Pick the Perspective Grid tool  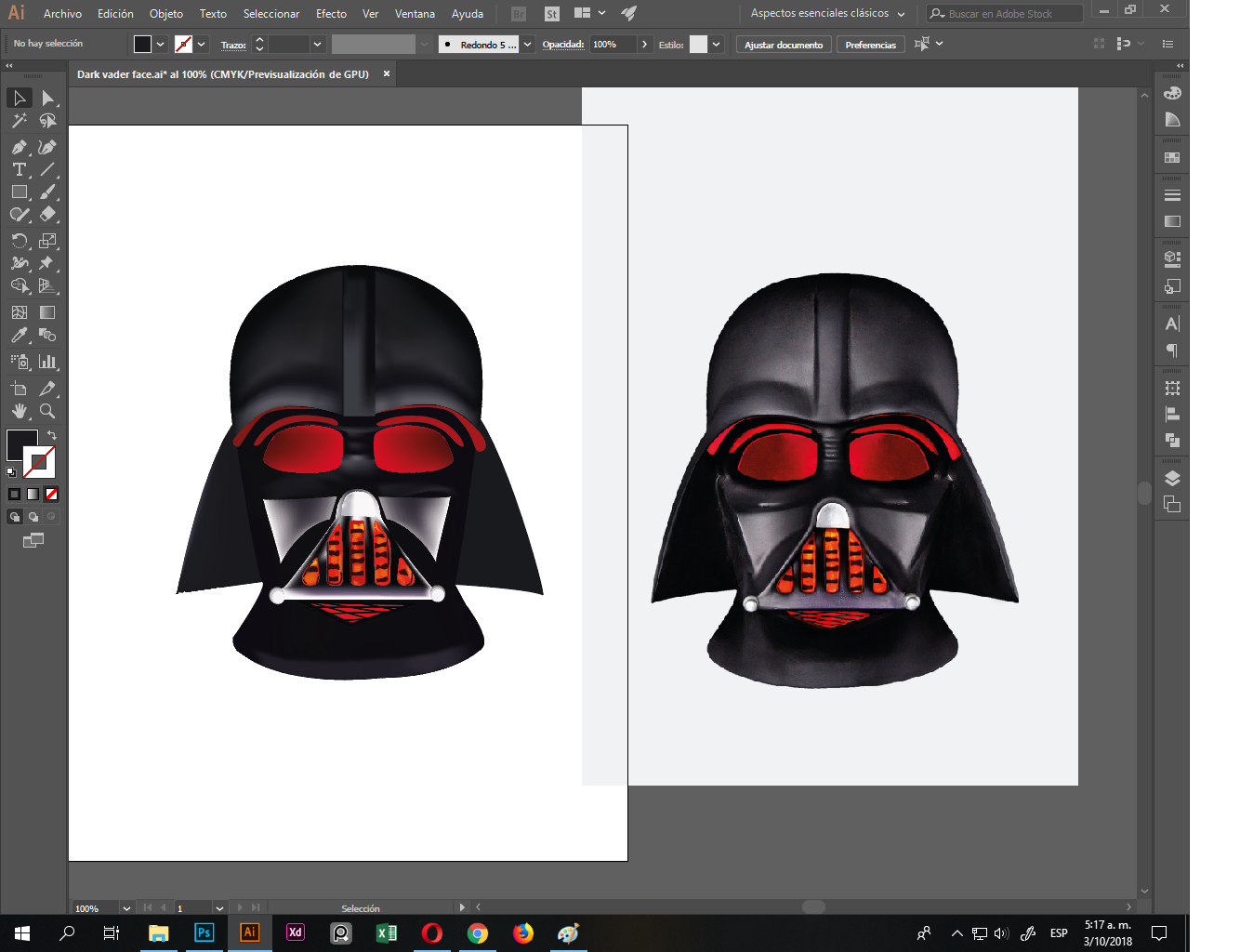pos(48,285)
